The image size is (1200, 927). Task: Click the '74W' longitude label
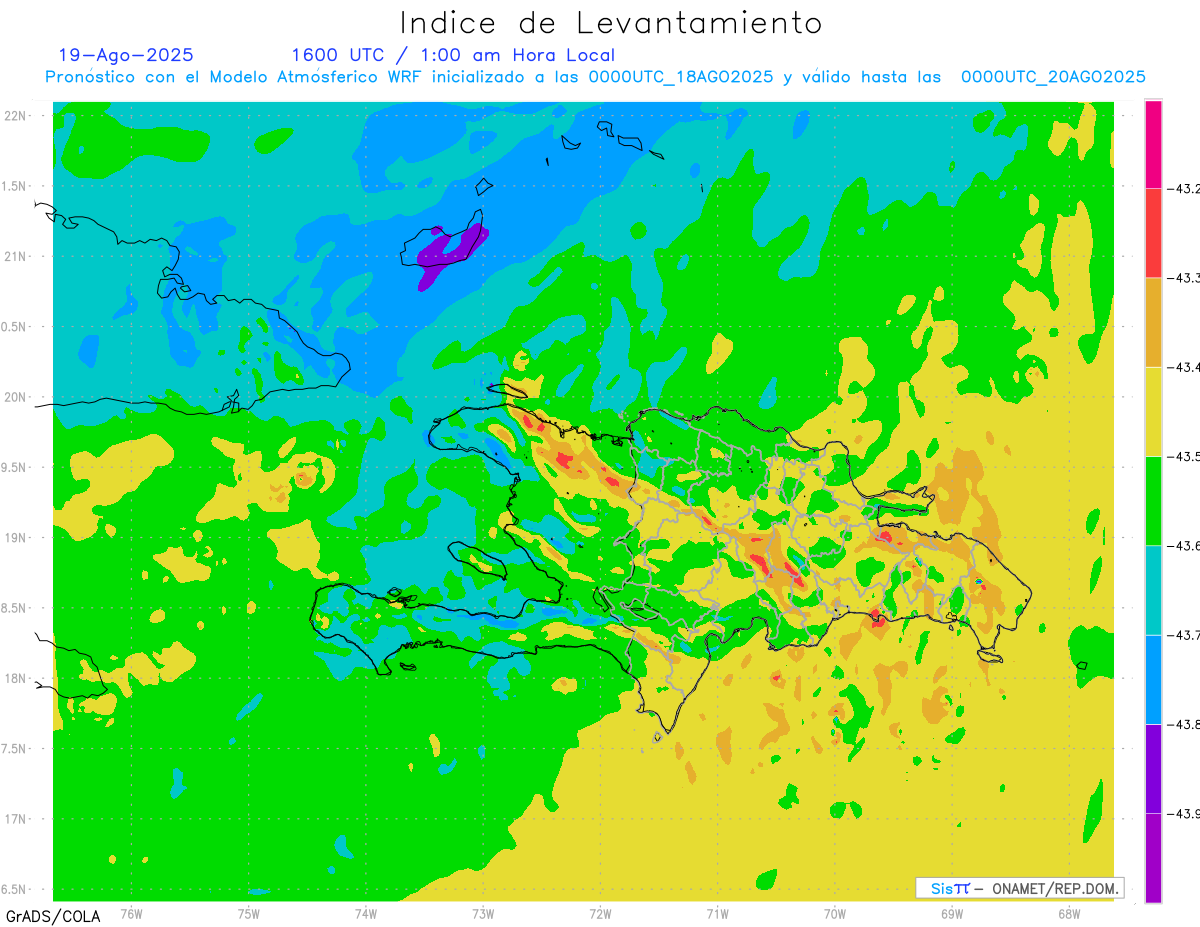point(366,913)
